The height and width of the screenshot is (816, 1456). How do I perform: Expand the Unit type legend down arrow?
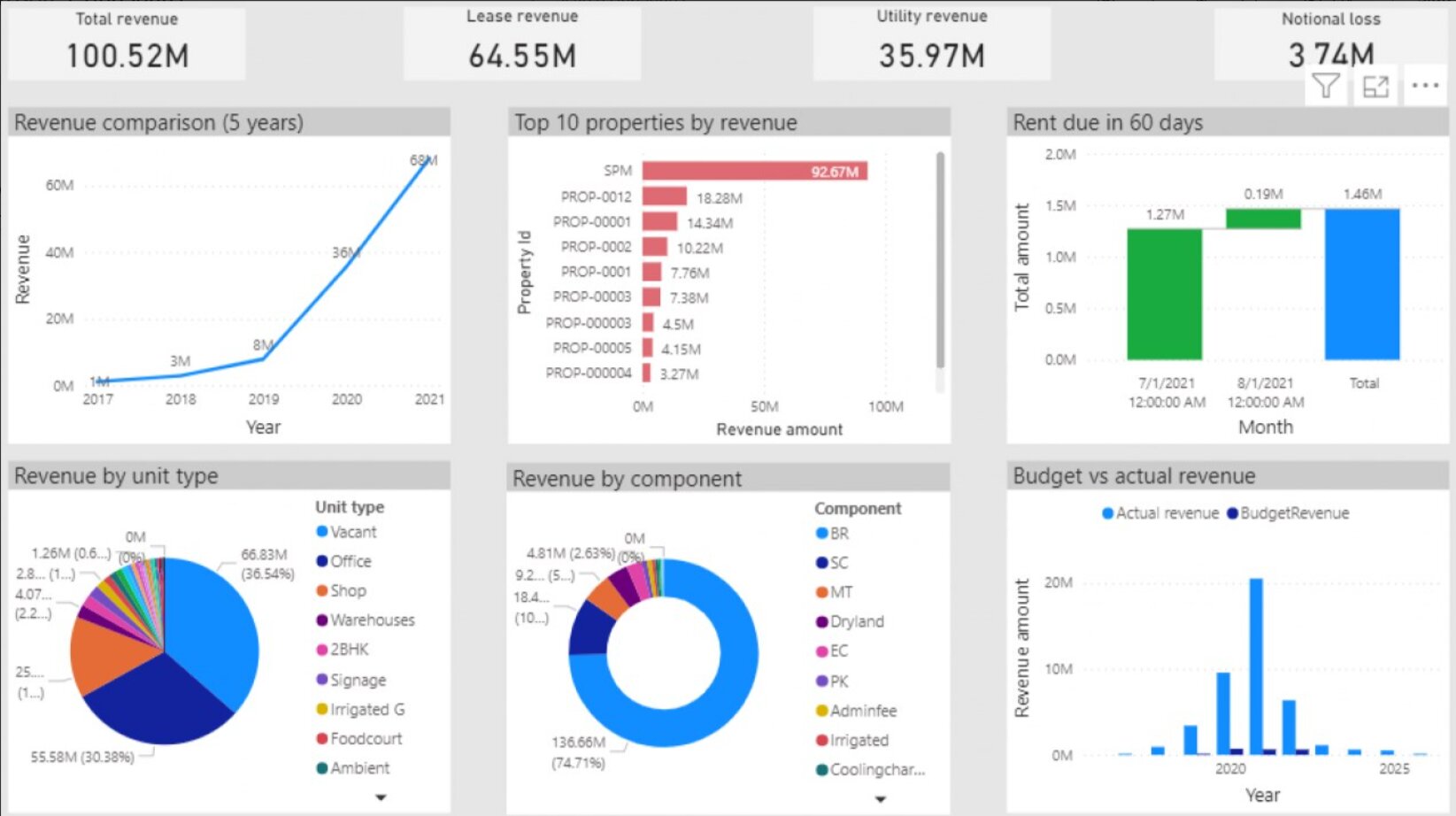coord(381,797)
